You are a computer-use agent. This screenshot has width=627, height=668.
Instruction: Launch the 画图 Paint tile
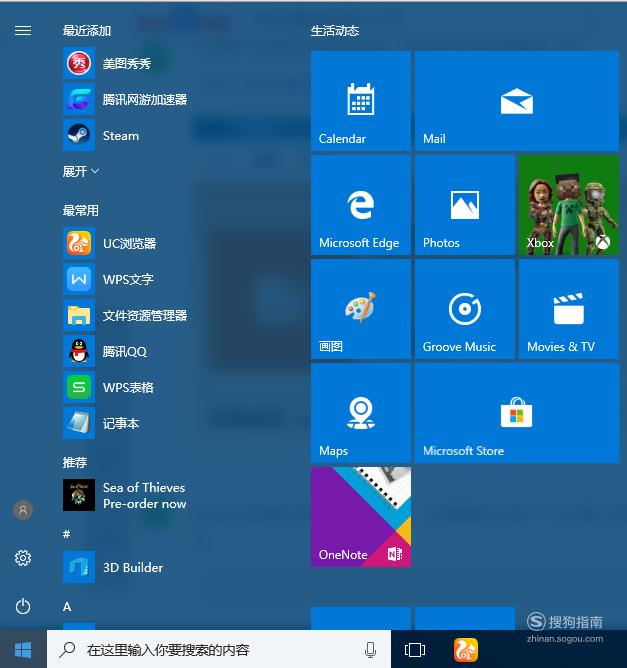tap(361, 309)
